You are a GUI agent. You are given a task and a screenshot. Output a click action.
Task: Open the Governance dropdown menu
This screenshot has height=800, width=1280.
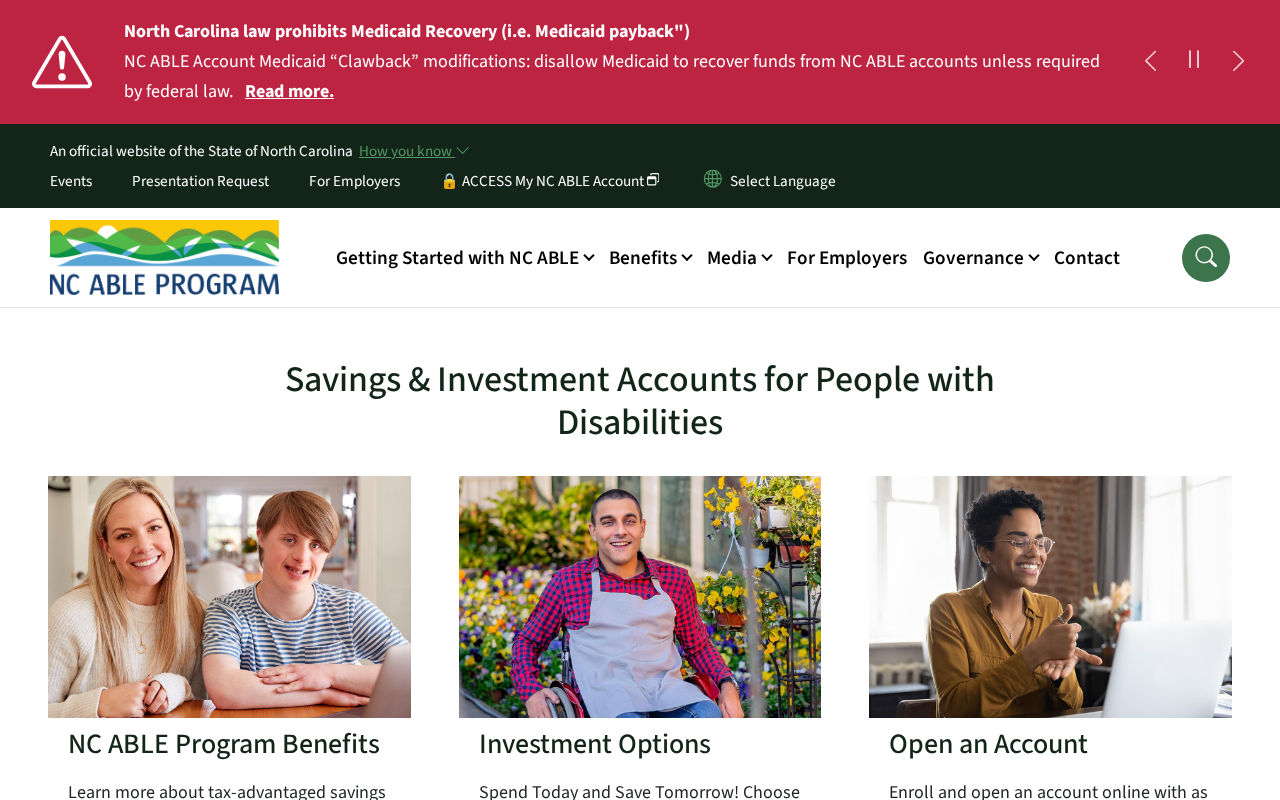pos(980,258)
